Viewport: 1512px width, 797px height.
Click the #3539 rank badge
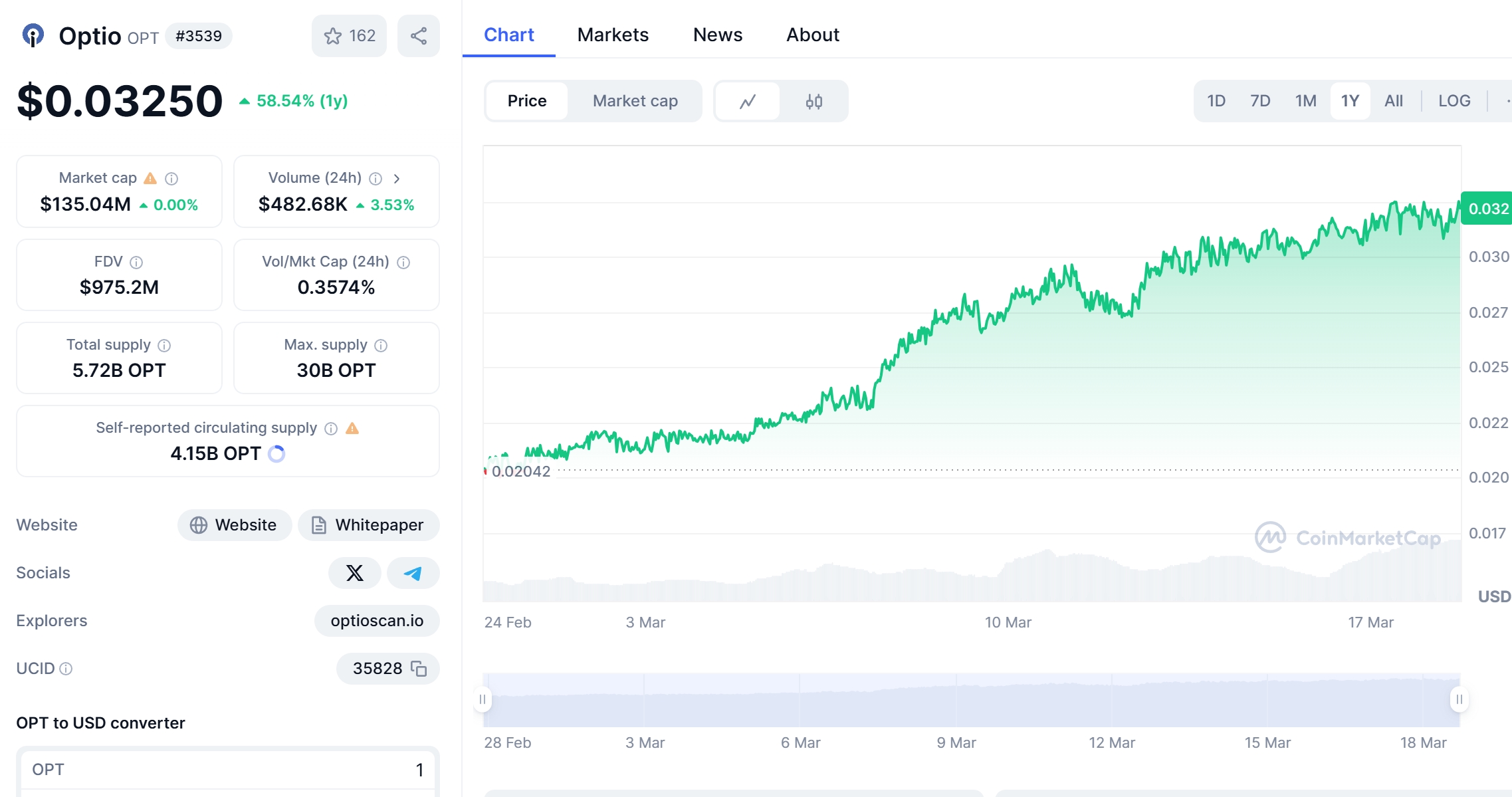click(199, 36)
